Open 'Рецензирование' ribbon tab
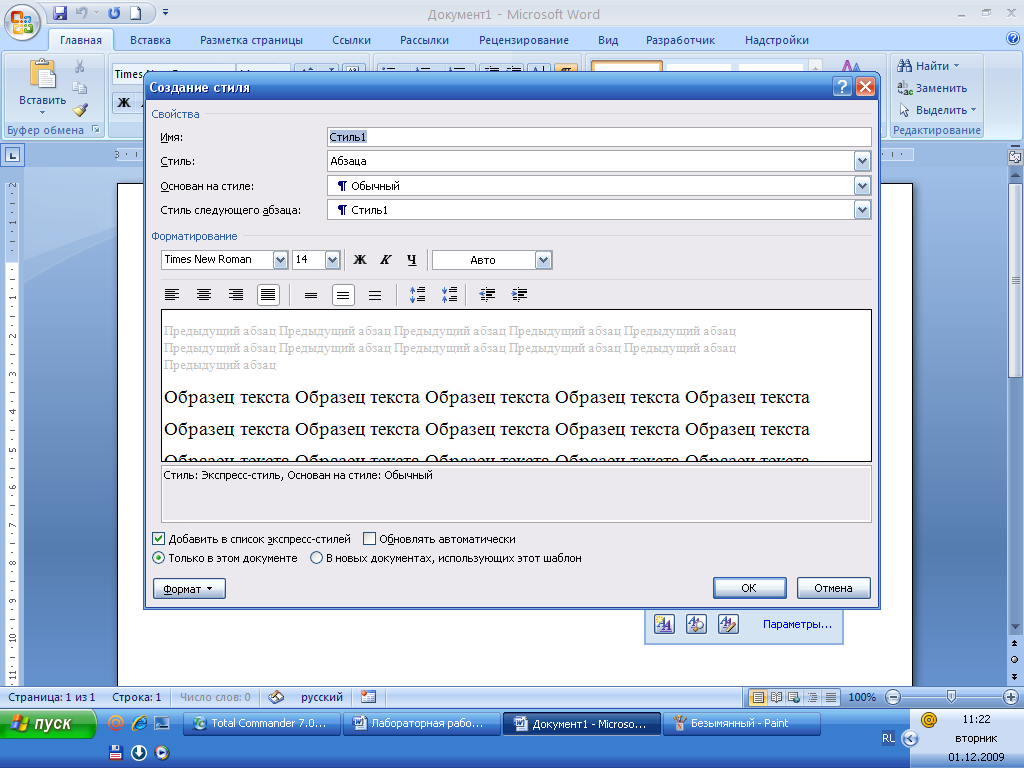1024x768 pixels. tap(524, 40)
